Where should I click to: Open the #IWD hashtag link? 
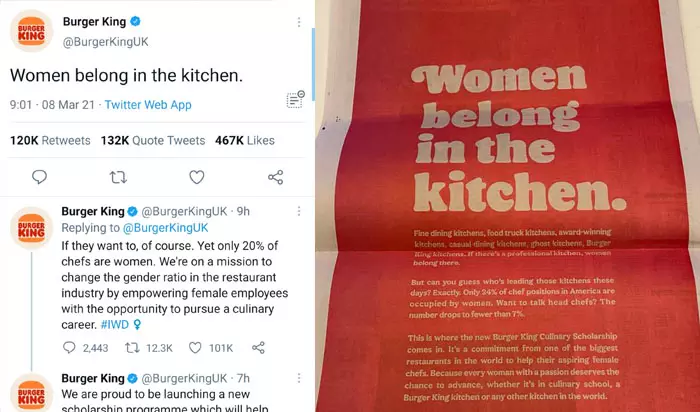tap(115, 325)
